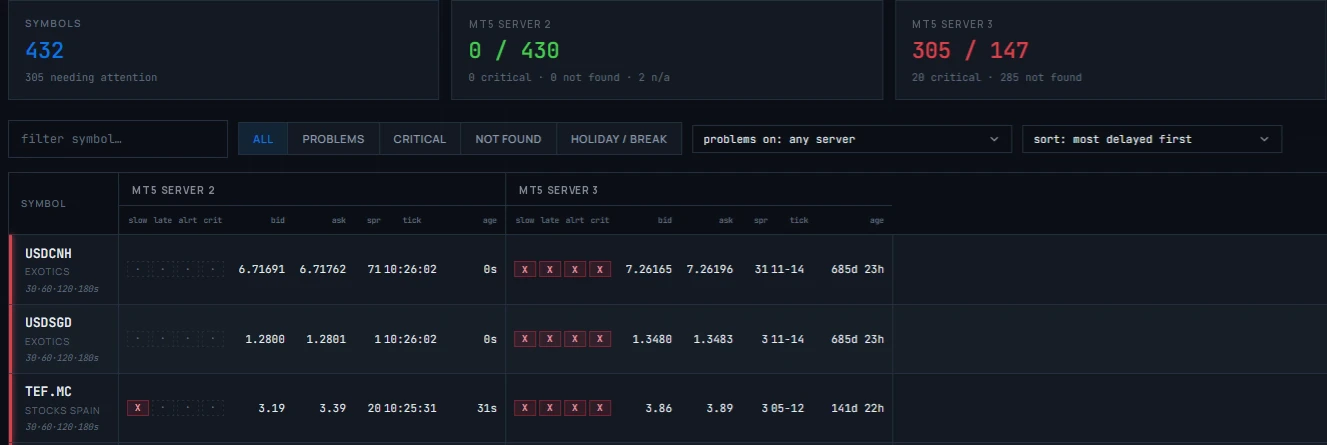Click the USDCNH Server 3 slow X indicator
Screen dimensions: 1327x445
point(524,269)
